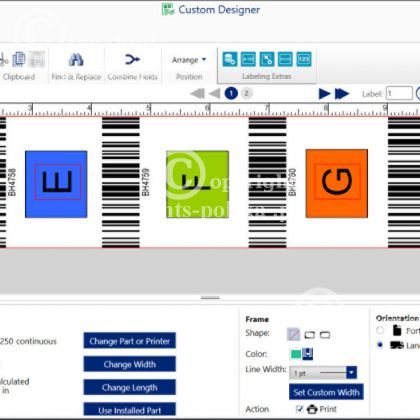
Task: Click the 123 sequence icon in Labeling Extras
Action: (304, 59)
